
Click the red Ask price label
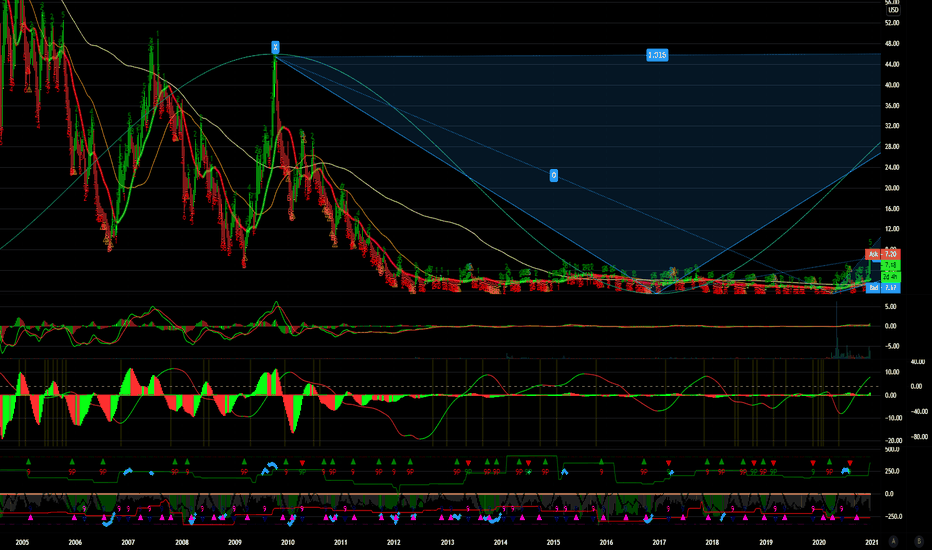pyautogui.click(x=883, y=254)
